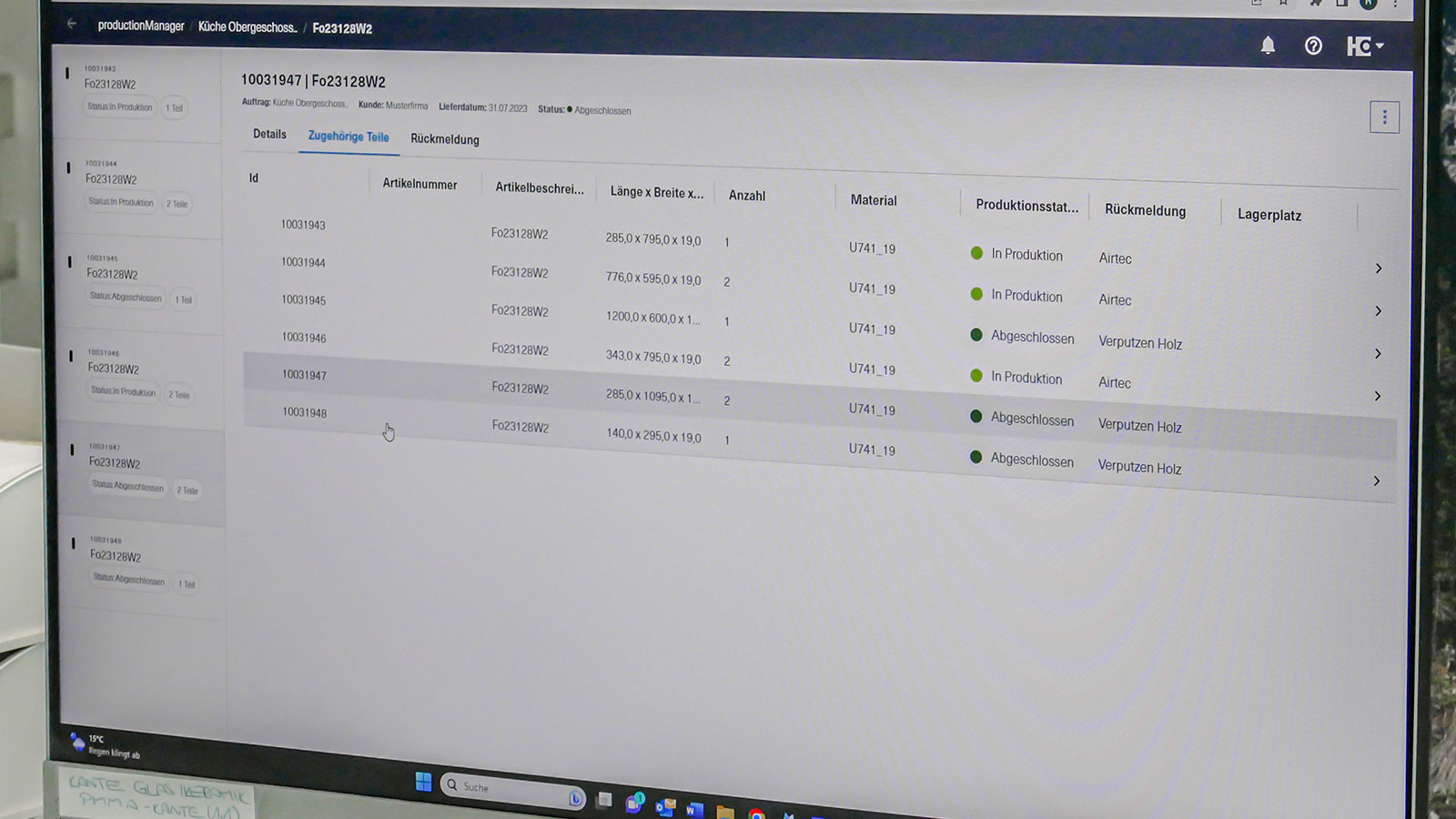Open the Task View taskbar icon

click(603, 800)
